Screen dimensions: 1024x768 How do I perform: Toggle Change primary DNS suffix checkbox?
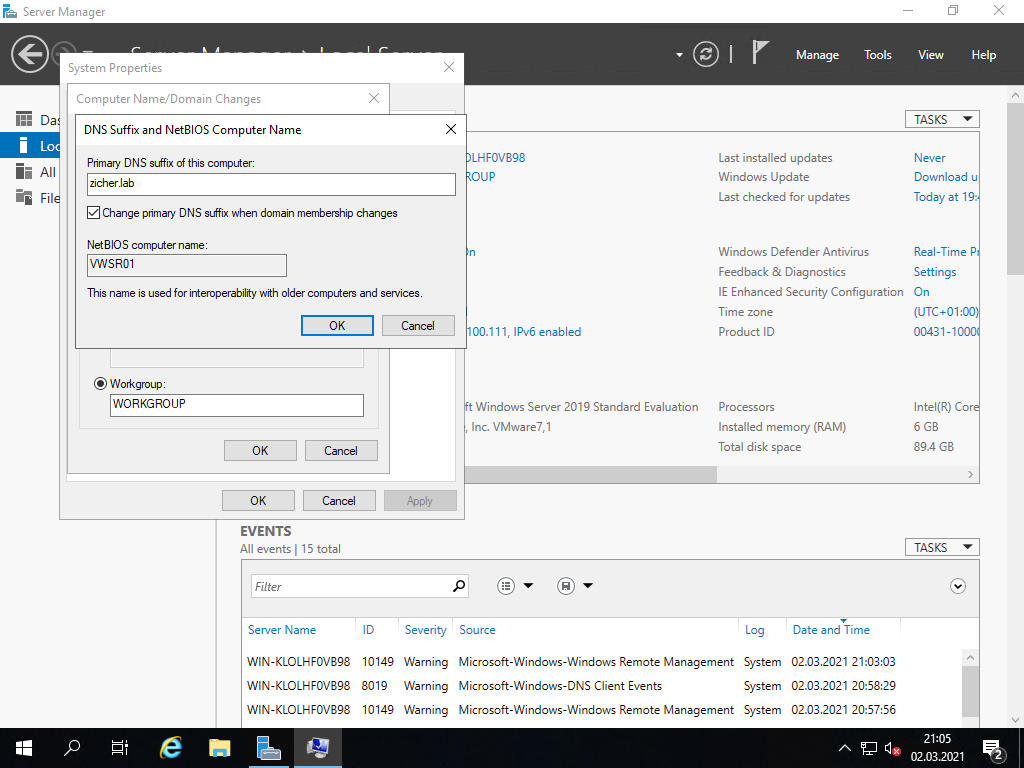point(94,213)
